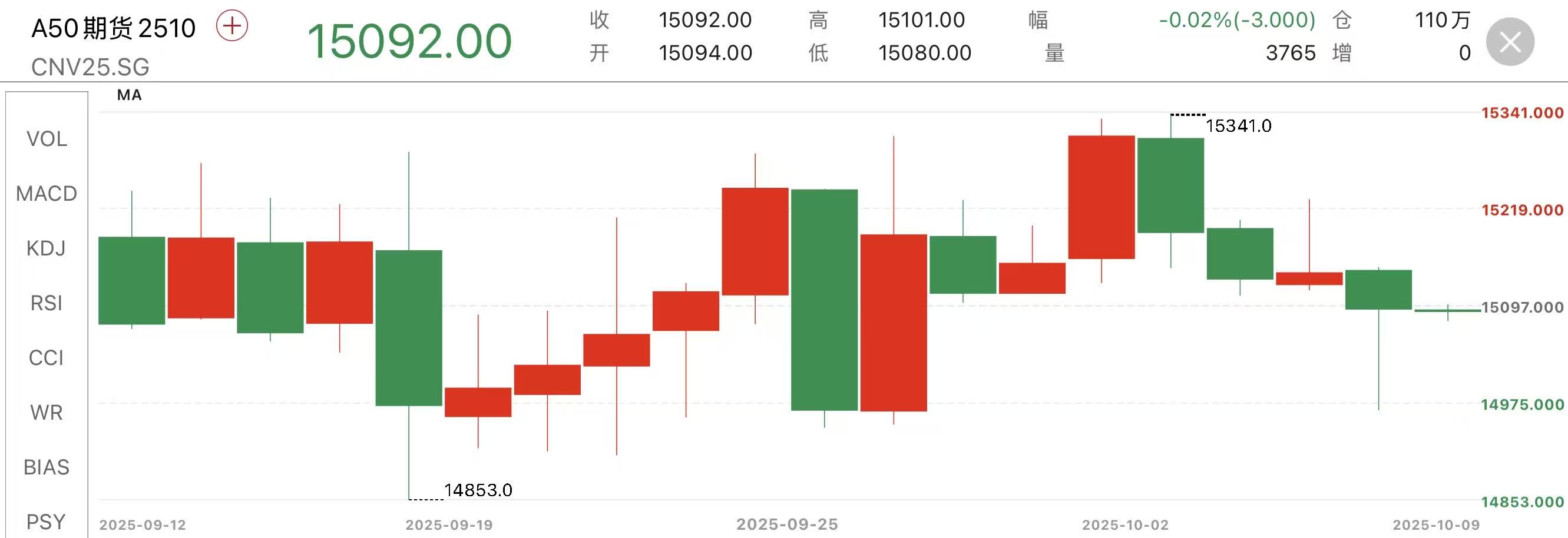
Task: Select the 2025-10-02 date label
Action: (x=1125, y=525)
